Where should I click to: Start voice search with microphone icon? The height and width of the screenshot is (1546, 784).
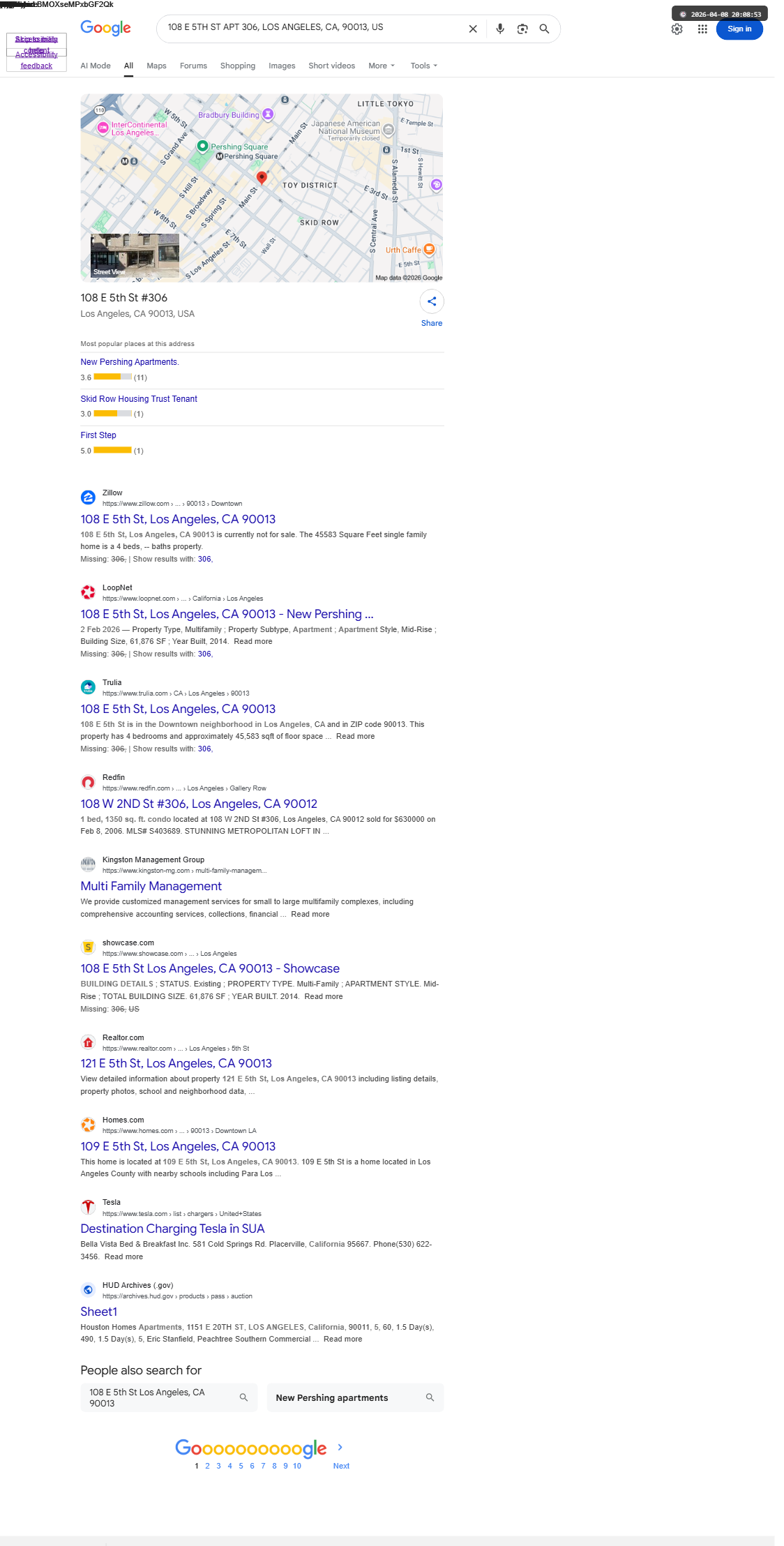500,29
